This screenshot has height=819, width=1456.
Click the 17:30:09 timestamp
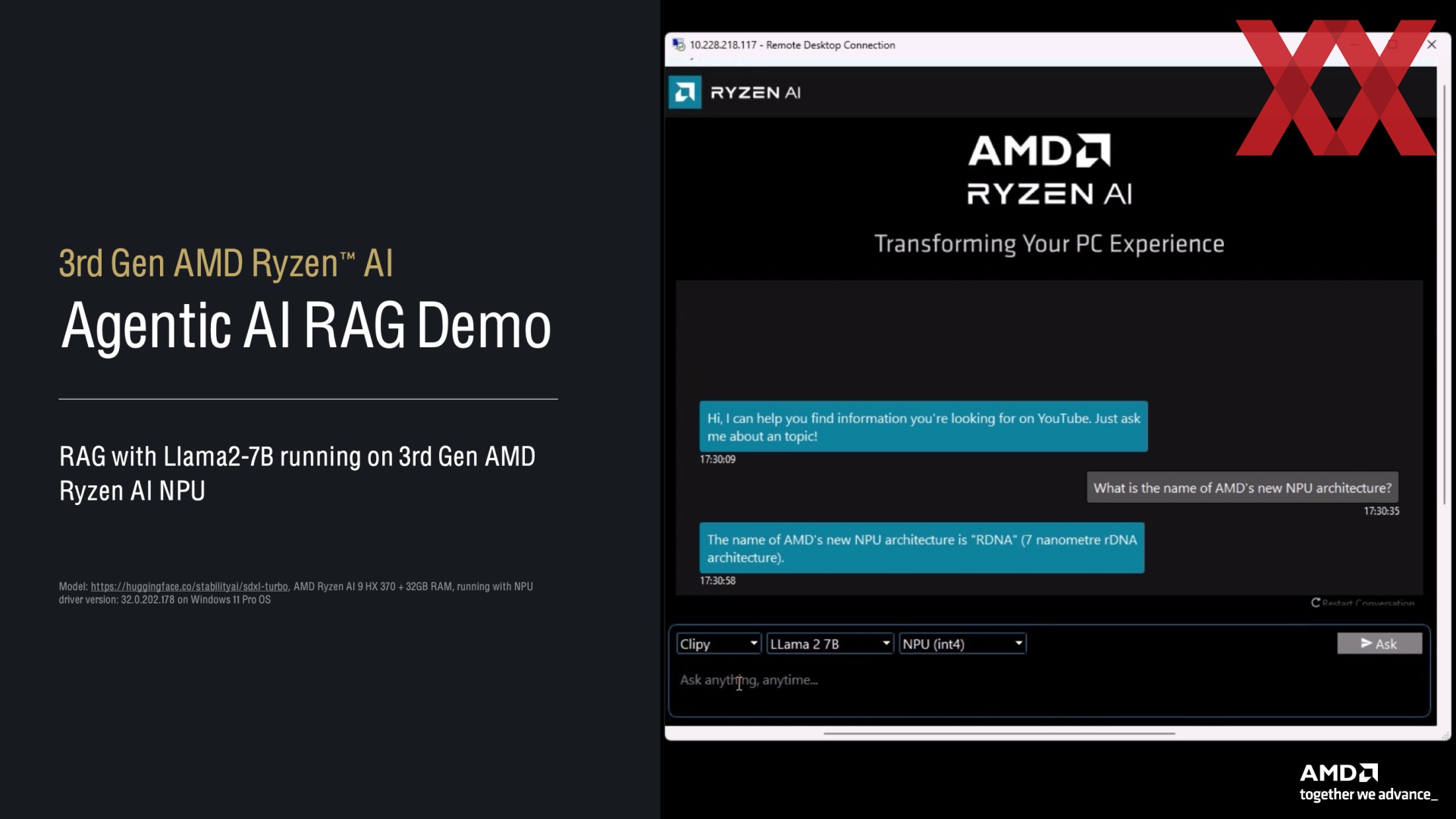tap(717, 459)
